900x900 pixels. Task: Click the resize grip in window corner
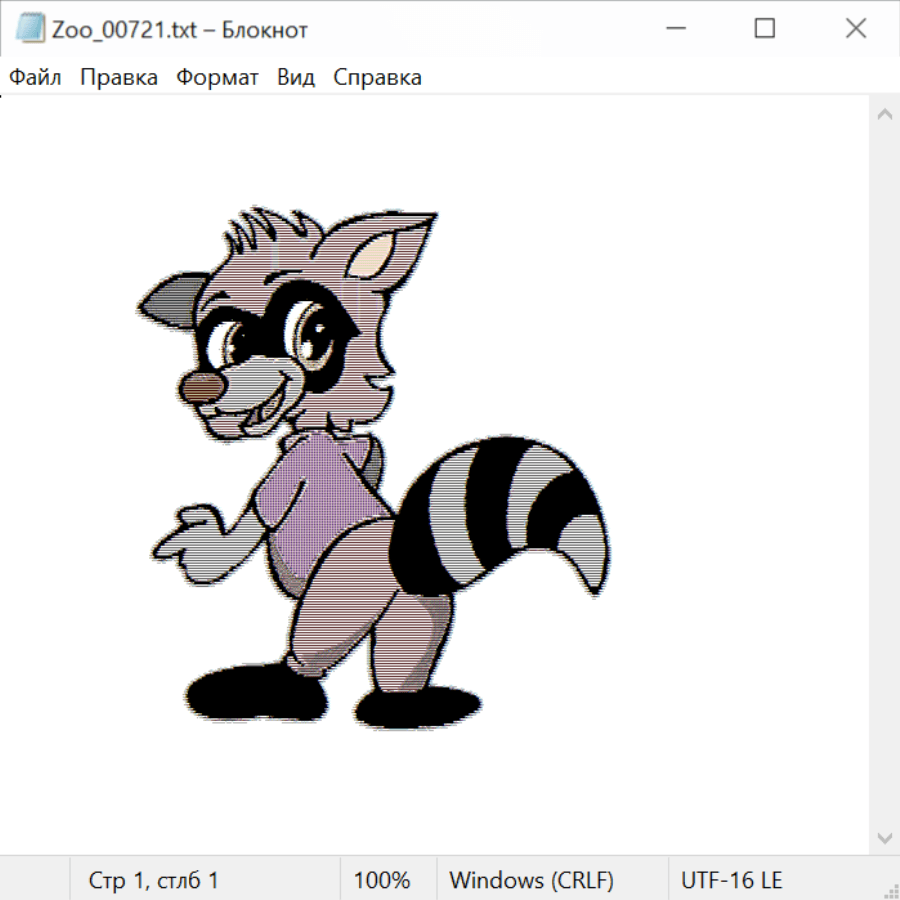point(890,890)
